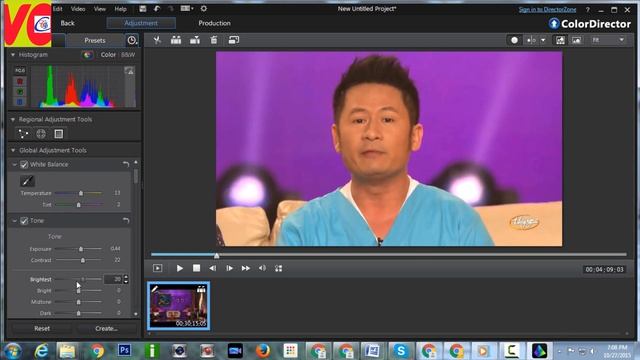Click the toolbar icon left of the trash
640x360 pixels.
(x=195, y=40)
